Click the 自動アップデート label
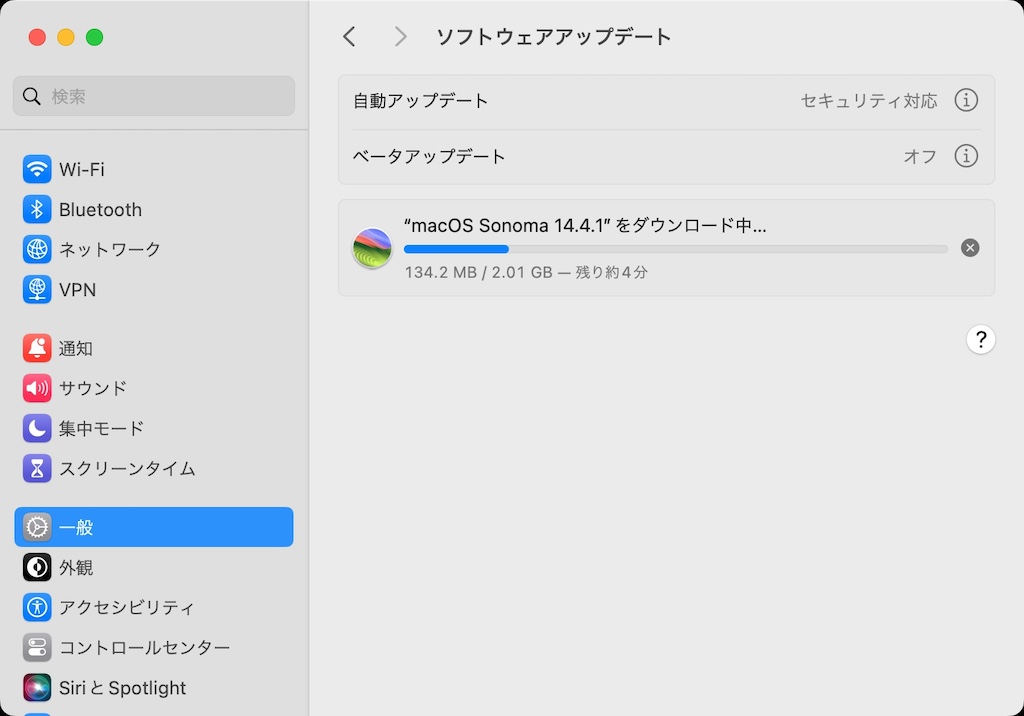Image resolution: width=1024 pixels, height=716 pixels. [421, 101]
